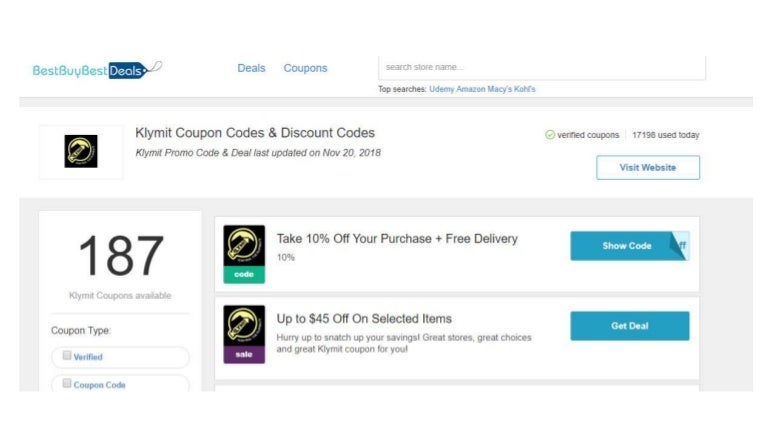This screenshot has height=432, width=768.
Task: Open the Coupons menu item
Action: pyautogui.click(x=305, y=68)
